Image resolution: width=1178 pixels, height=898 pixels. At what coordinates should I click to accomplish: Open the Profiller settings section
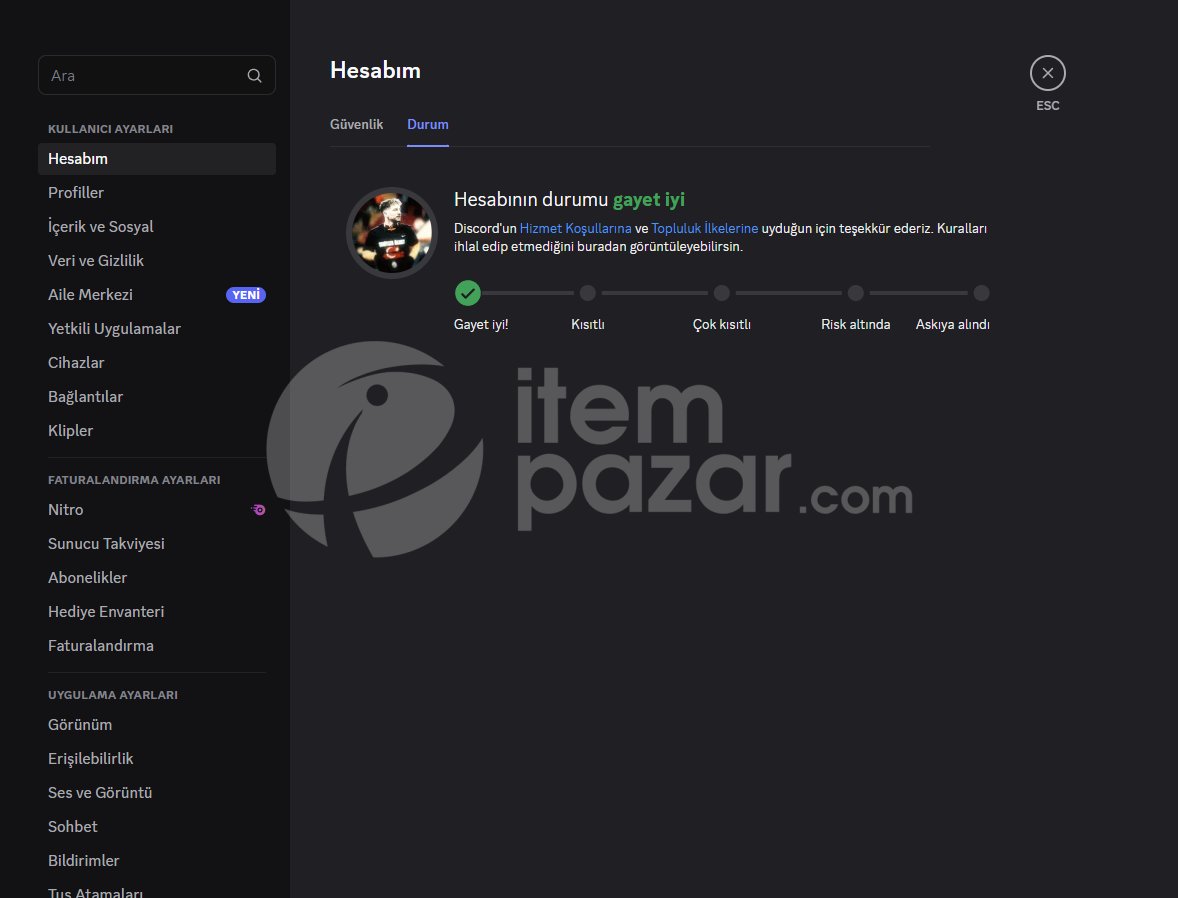pyautogui.click(x=157, y=192)
